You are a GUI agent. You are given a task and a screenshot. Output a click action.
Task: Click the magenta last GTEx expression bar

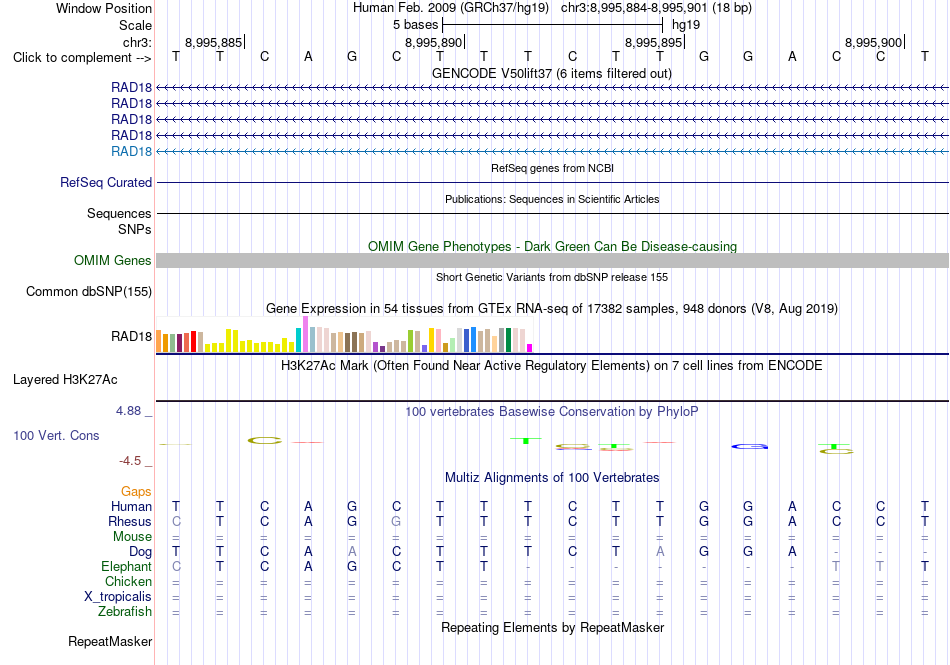[x=530, y=348]
